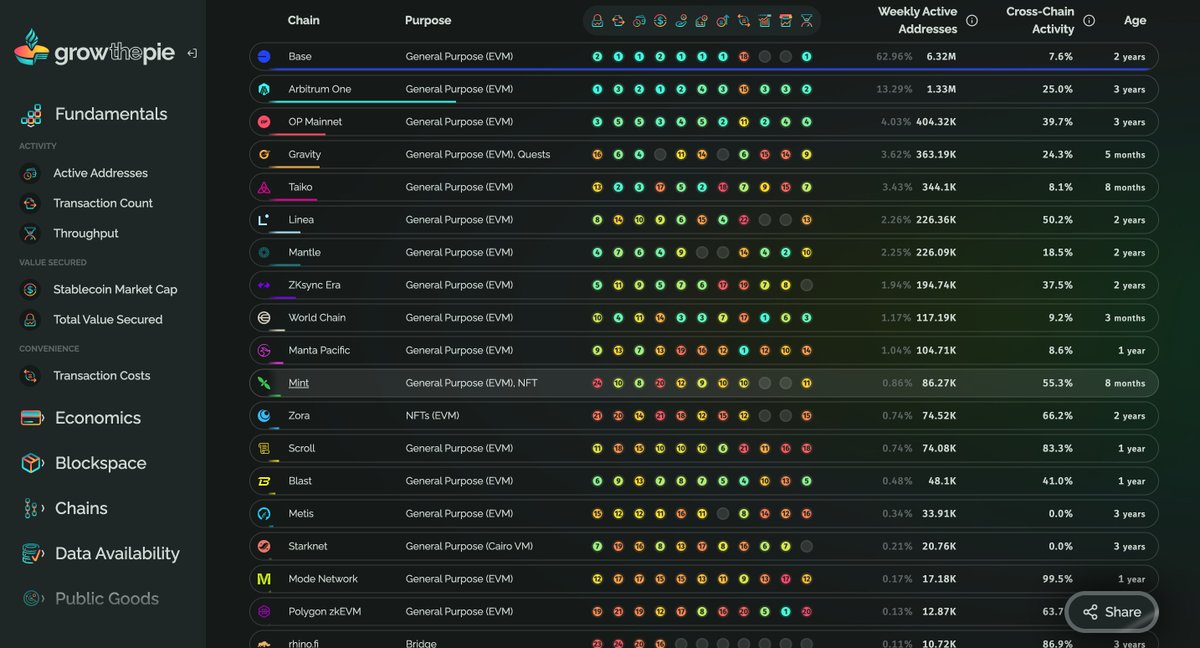Image resolution: width=1200 pixels, height=648 pixels.
Task: Open the Mint chain link
Action: [x=298, y=383]
